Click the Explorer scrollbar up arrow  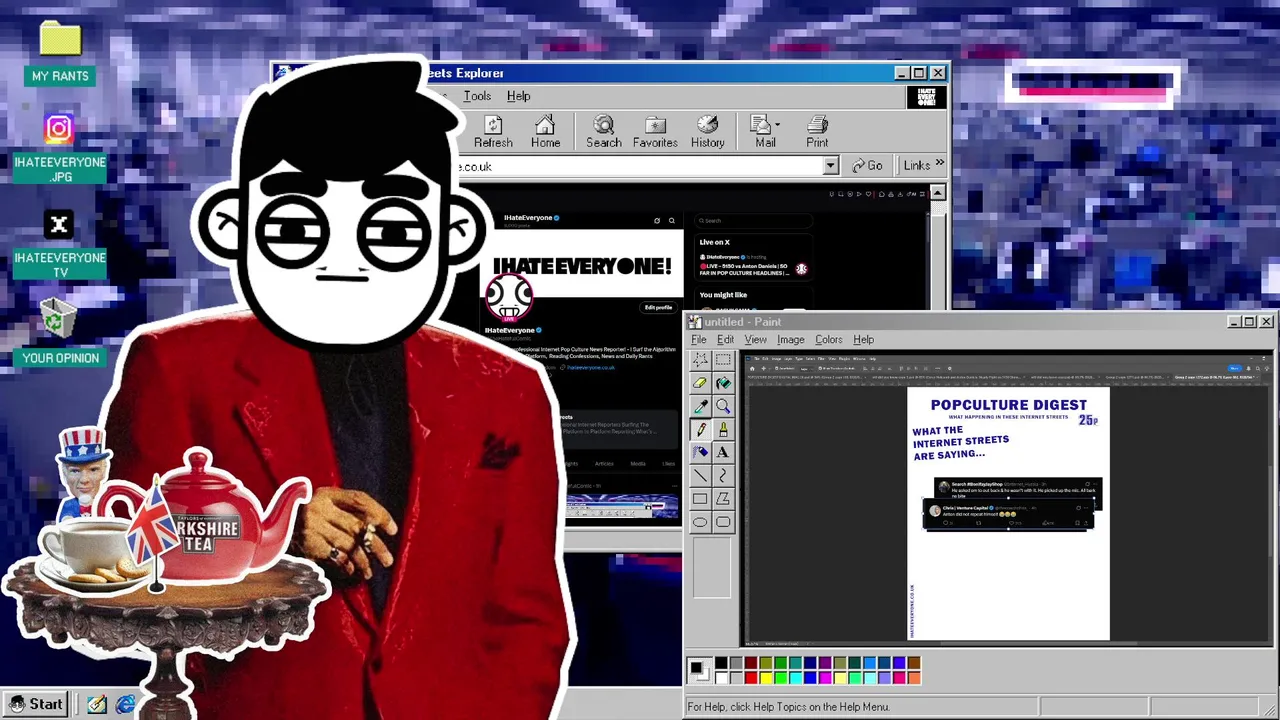pos(938,193)
